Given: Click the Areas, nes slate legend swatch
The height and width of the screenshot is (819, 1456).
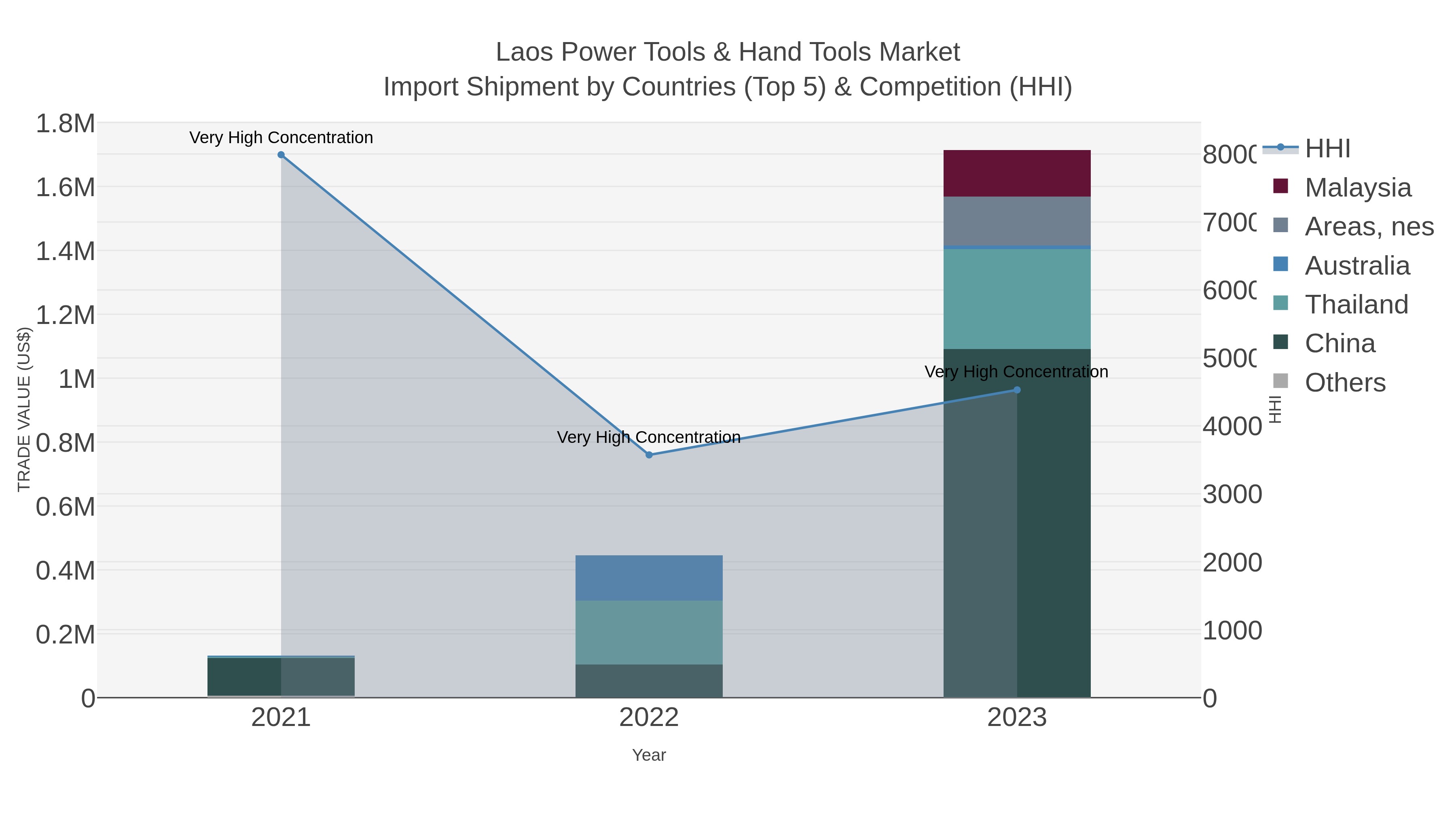Looking at the screenshot, I should coord(1280,226).
